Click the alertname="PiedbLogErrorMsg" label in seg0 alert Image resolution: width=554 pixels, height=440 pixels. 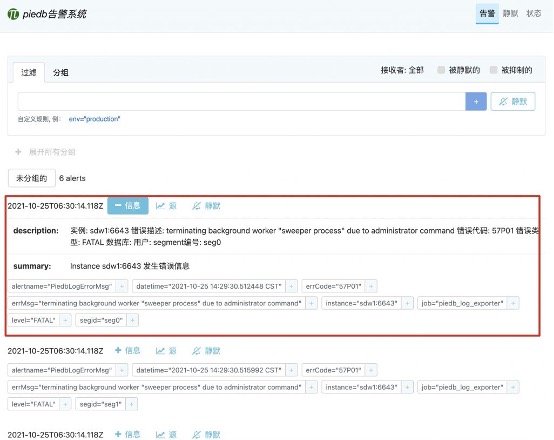tap(62, 286)
